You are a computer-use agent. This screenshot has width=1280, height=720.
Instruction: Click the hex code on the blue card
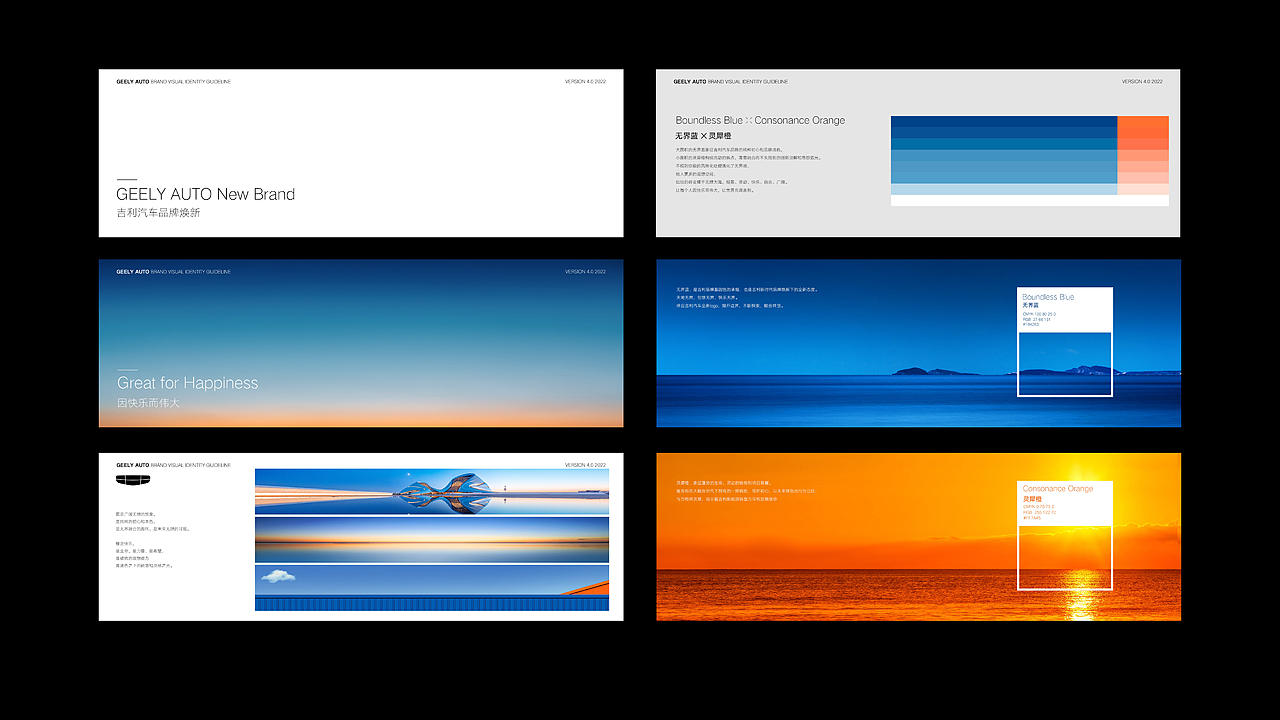1031,324
